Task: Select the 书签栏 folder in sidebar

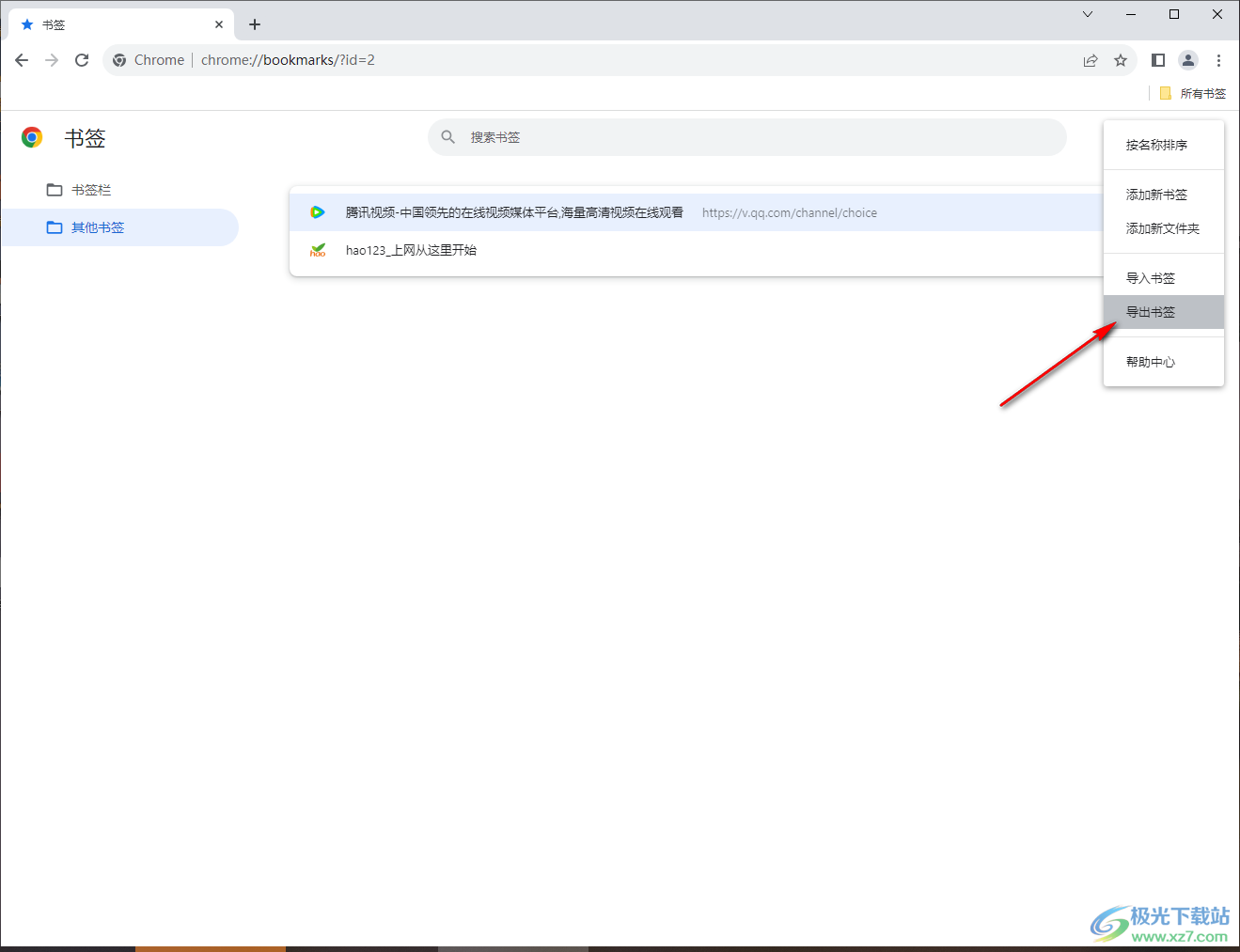Action: (119, 190)
